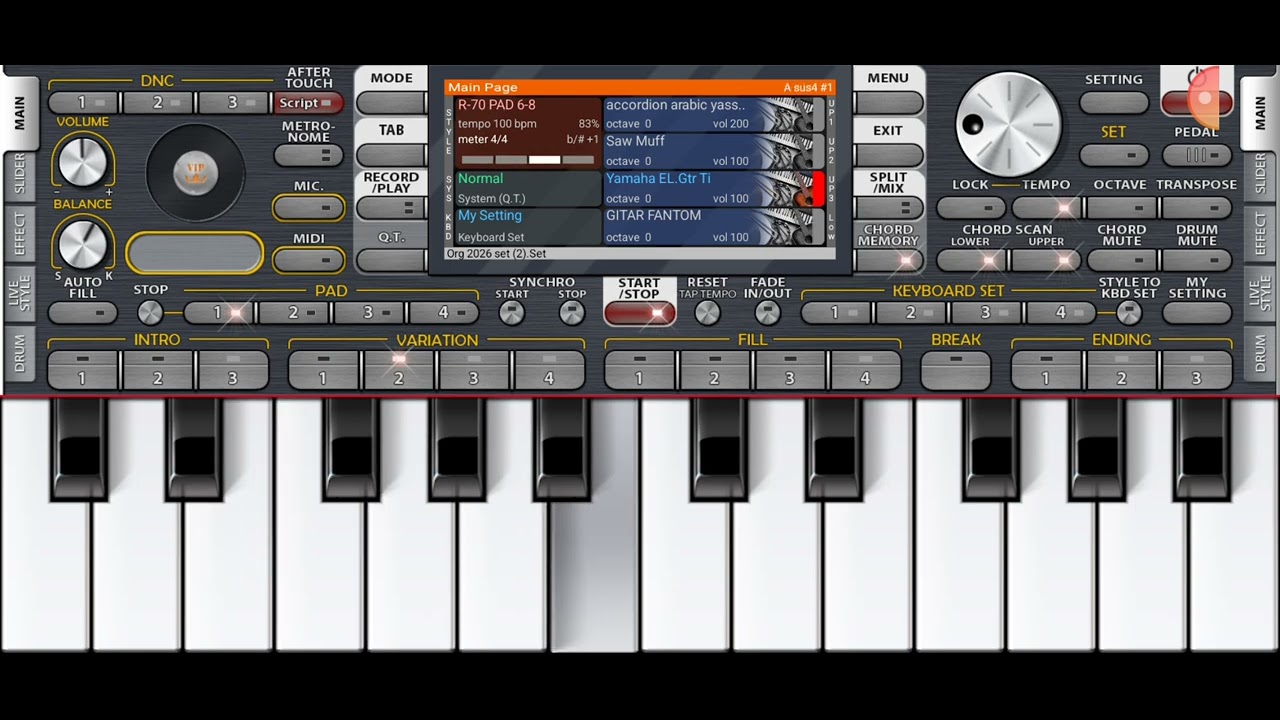Toggle the Metronome button
The image size is (1280, 720).
[308, 155]
